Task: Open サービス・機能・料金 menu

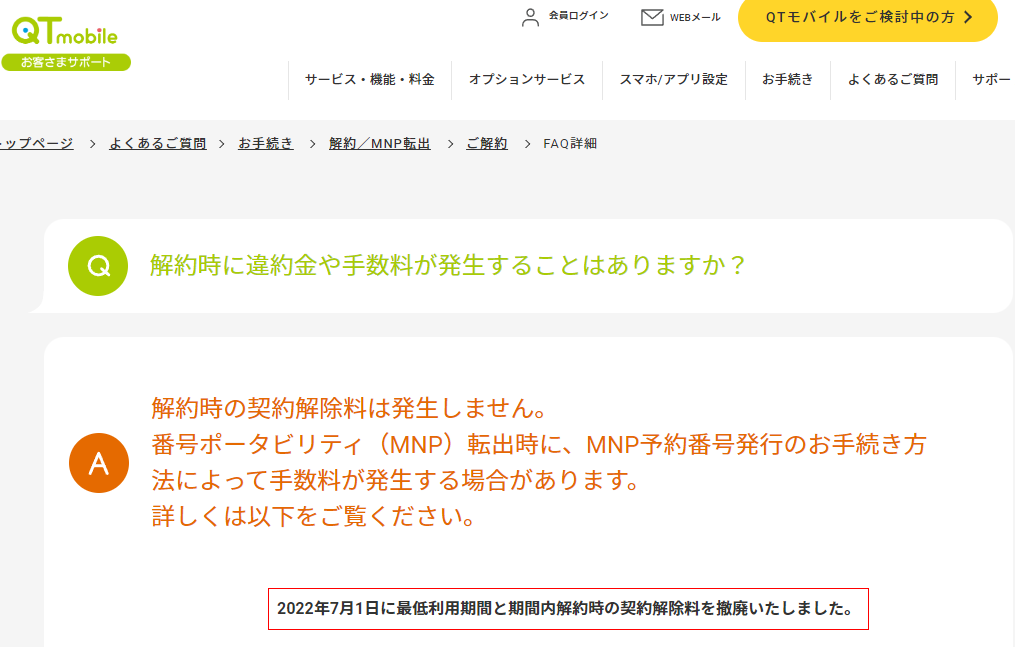Action: [x=370, y=80]
